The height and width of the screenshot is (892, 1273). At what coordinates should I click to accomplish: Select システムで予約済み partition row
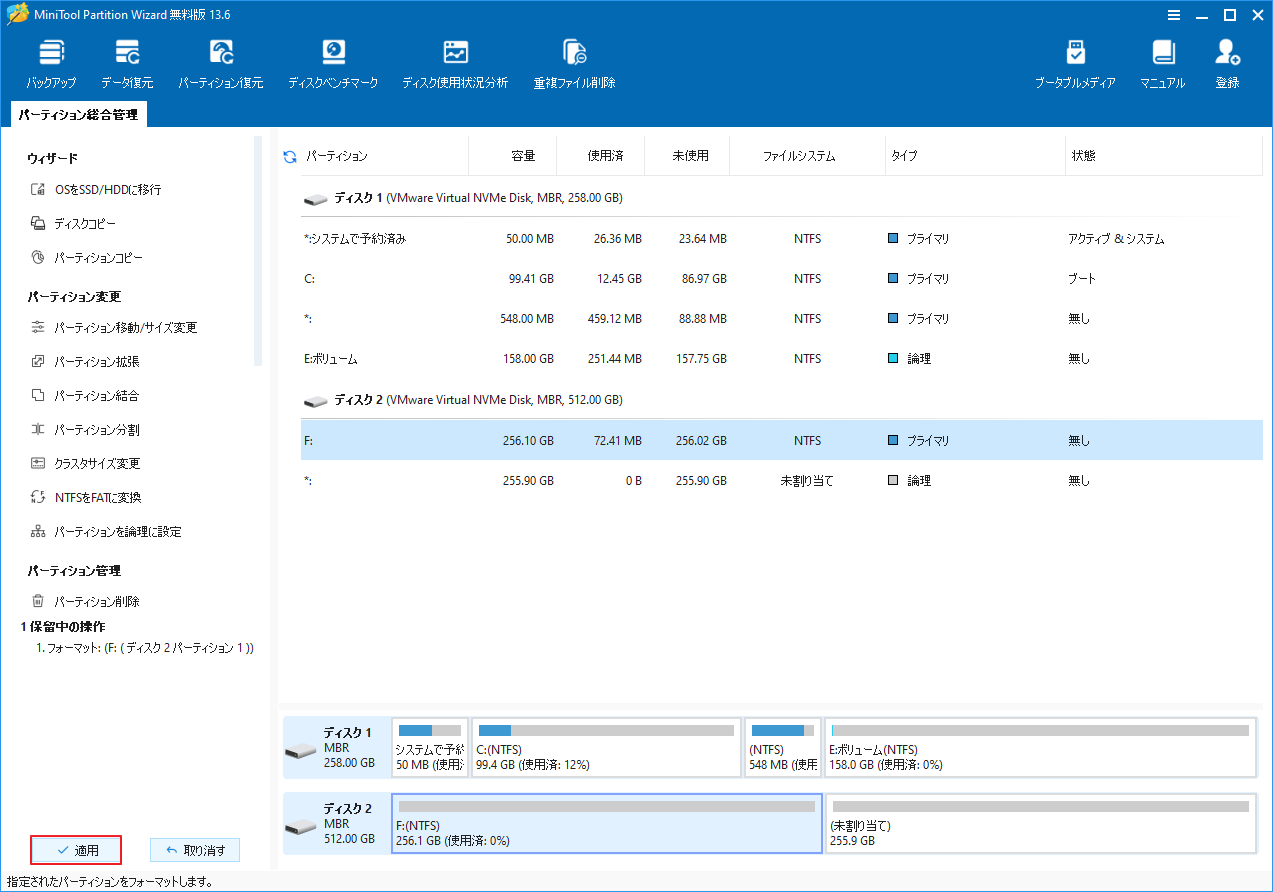(x=781, y=239)
